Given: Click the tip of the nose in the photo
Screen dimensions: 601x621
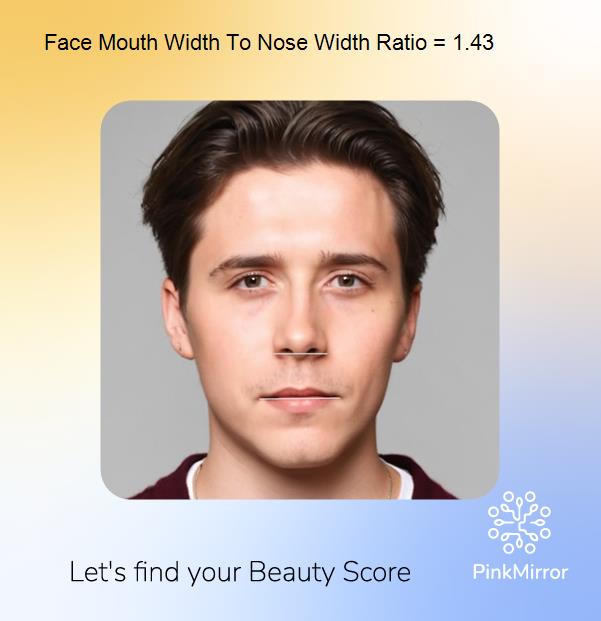Looking at the screenshot, I should [x=299, y=339].
